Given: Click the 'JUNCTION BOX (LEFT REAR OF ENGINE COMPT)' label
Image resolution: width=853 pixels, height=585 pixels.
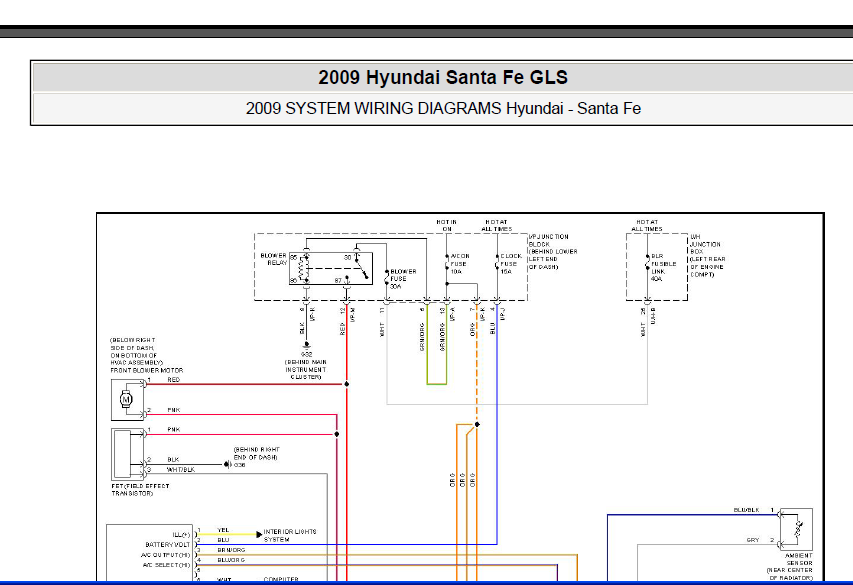Looking at the screenshot, I should tap(707, 256).
